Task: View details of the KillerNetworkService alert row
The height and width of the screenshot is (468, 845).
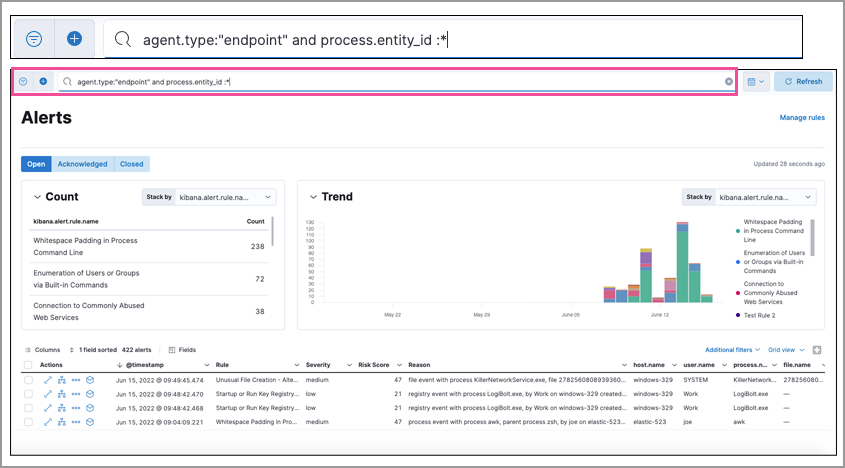Action: click(47, 380)
